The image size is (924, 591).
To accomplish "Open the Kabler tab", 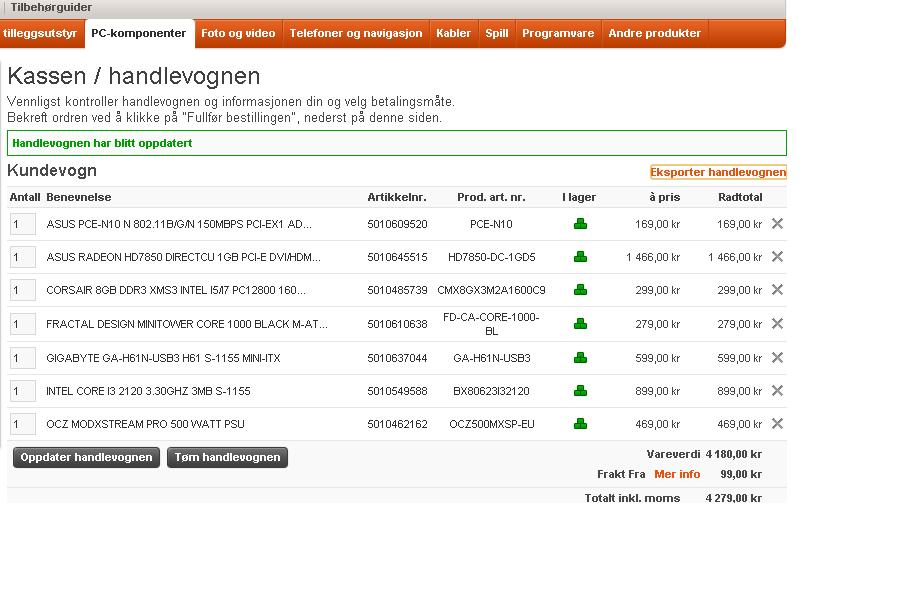I will tap(454, 34).
